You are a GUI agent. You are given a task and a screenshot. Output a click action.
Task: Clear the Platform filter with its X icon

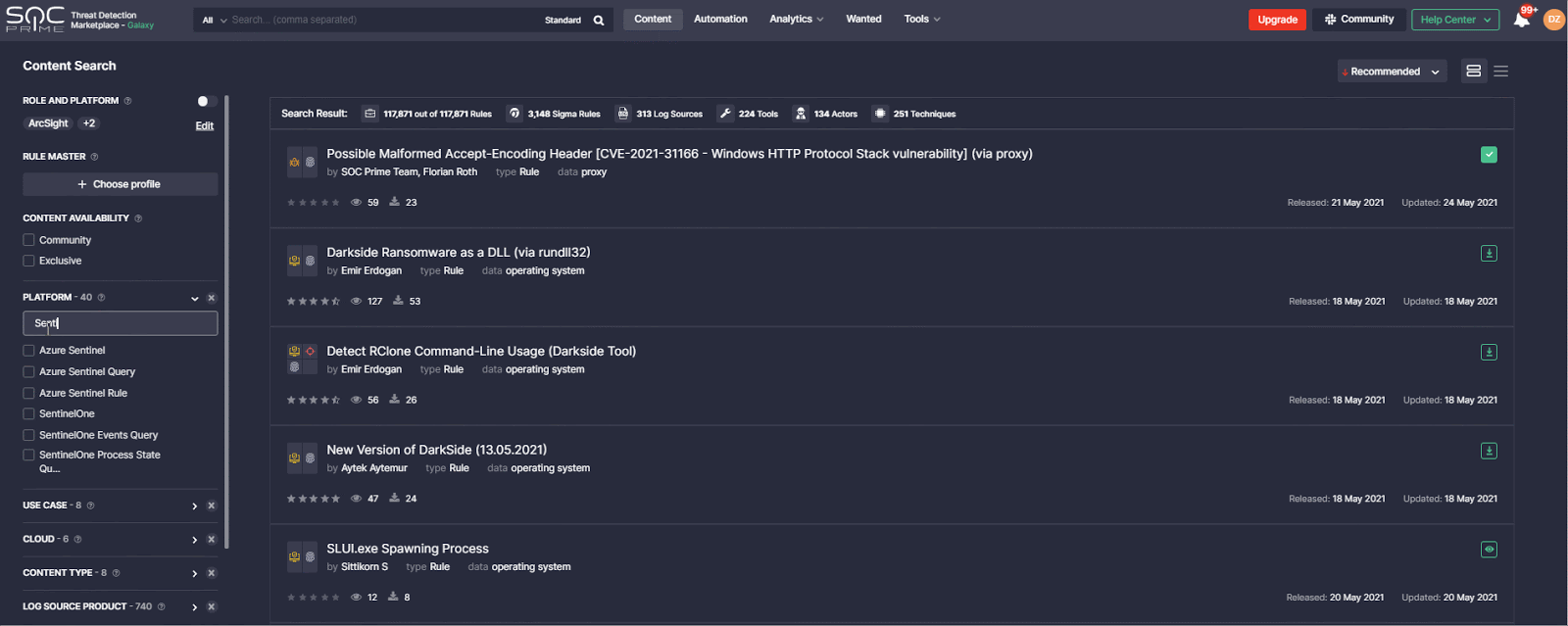[x=212, y=298]
